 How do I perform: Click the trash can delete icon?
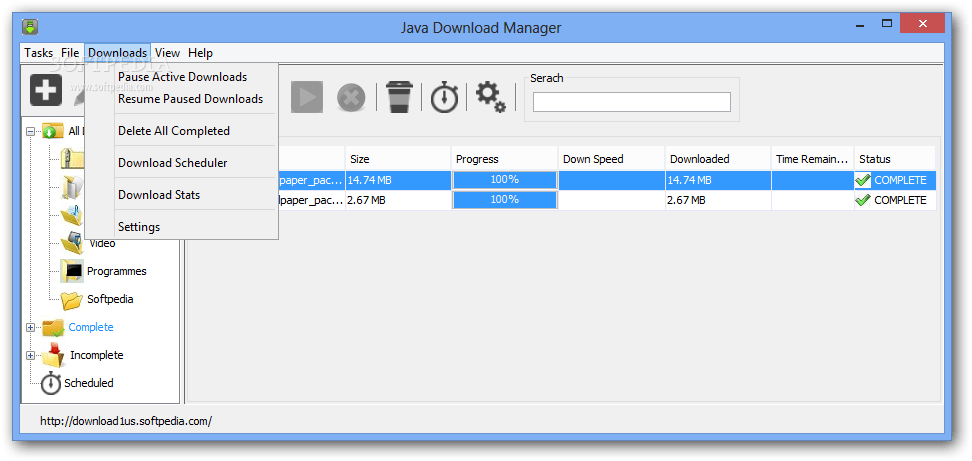[399, 97]
